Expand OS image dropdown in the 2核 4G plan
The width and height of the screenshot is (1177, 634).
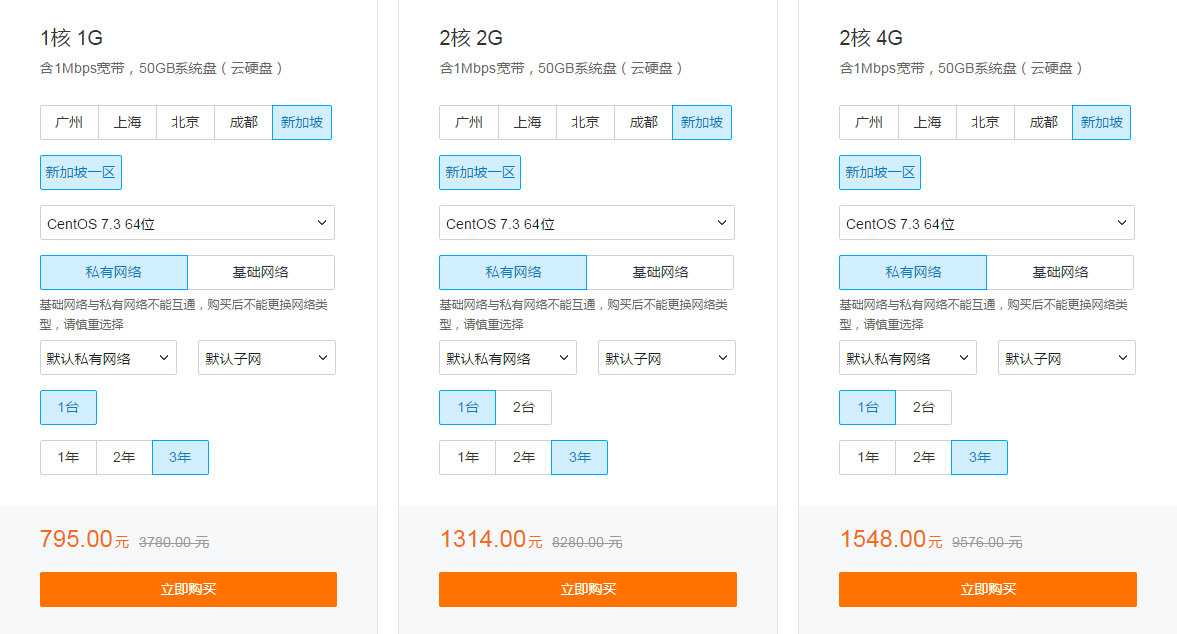coord(986,223)
